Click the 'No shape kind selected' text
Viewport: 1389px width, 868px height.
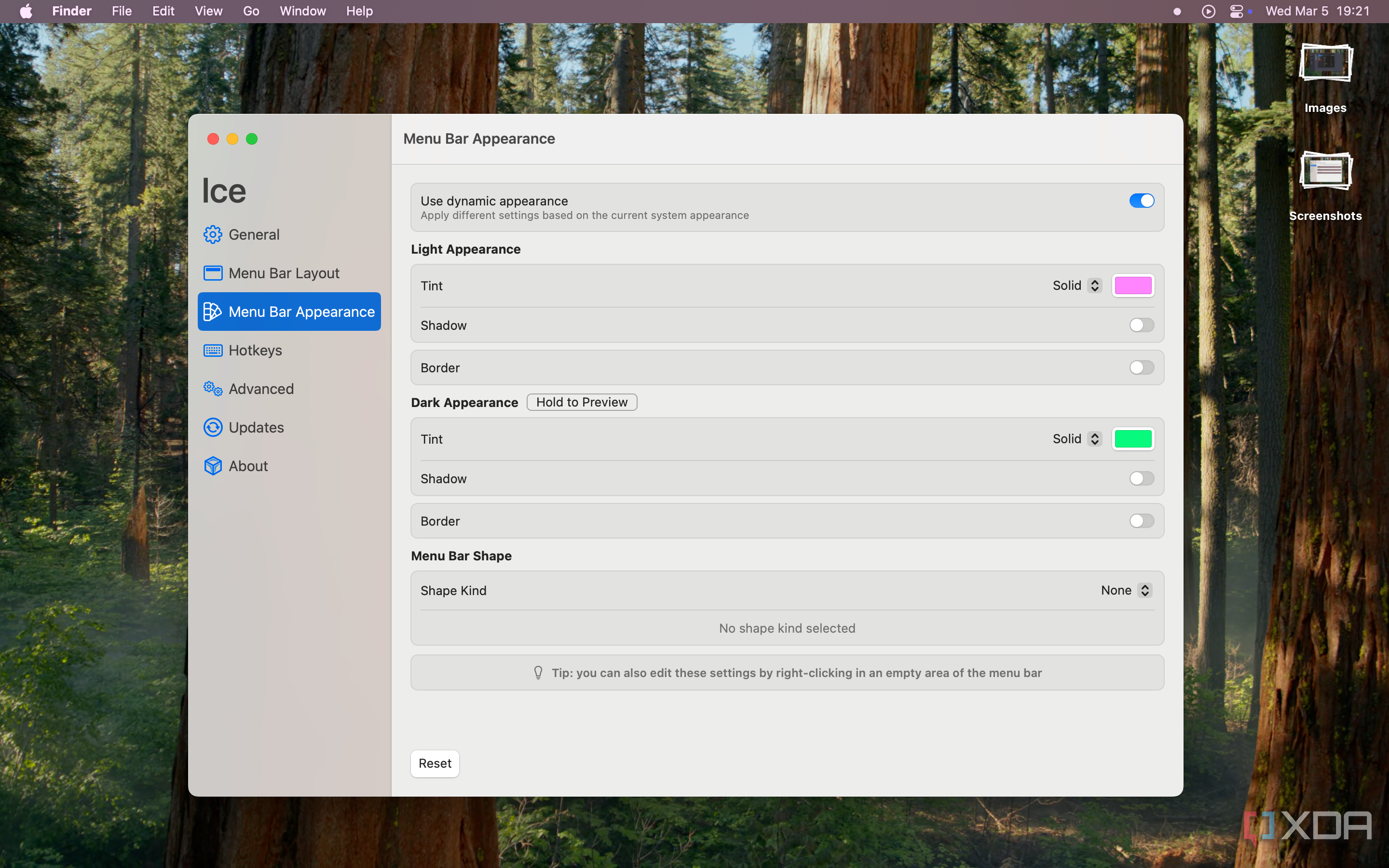pyautogui.click(x=787, y=628)
